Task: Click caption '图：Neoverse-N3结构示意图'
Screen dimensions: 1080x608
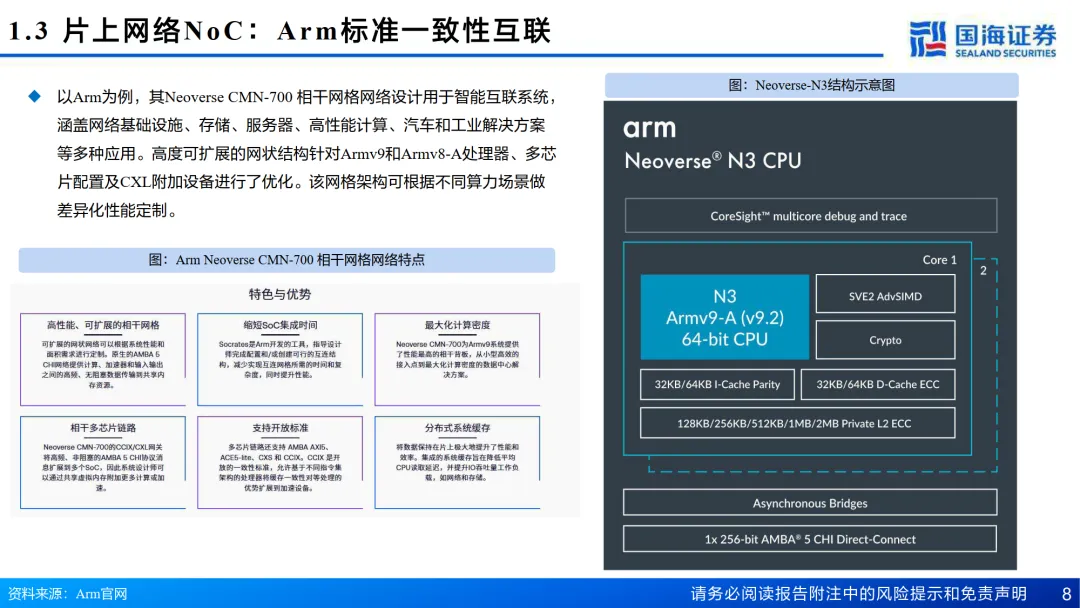Action: pos(811,85)
